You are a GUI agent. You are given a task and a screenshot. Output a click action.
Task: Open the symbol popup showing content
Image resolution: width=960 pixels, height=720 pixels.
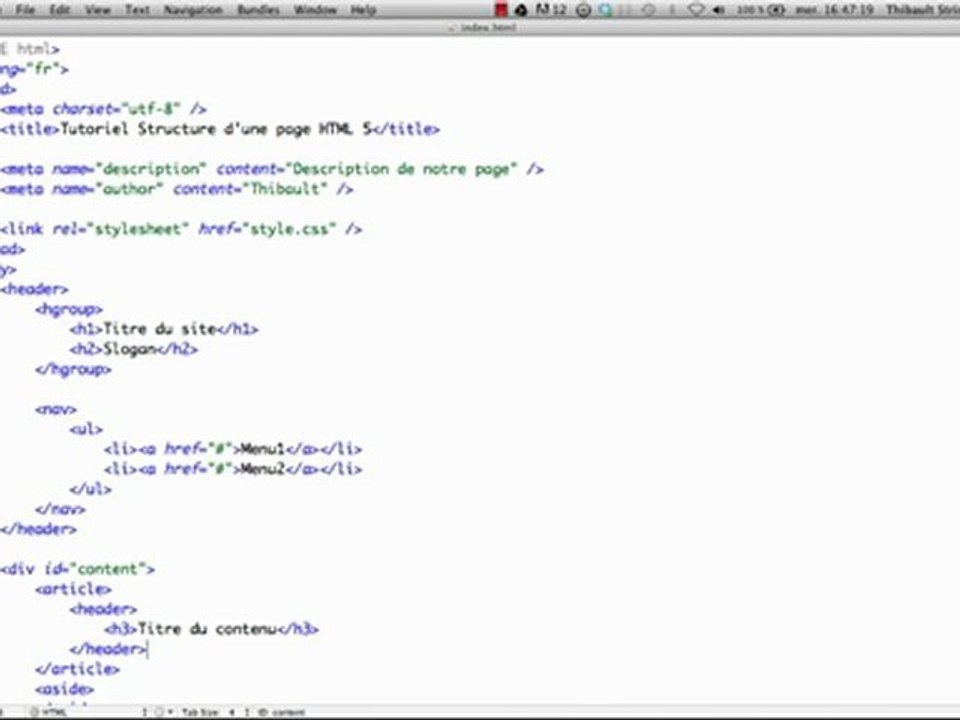[282, 712]
